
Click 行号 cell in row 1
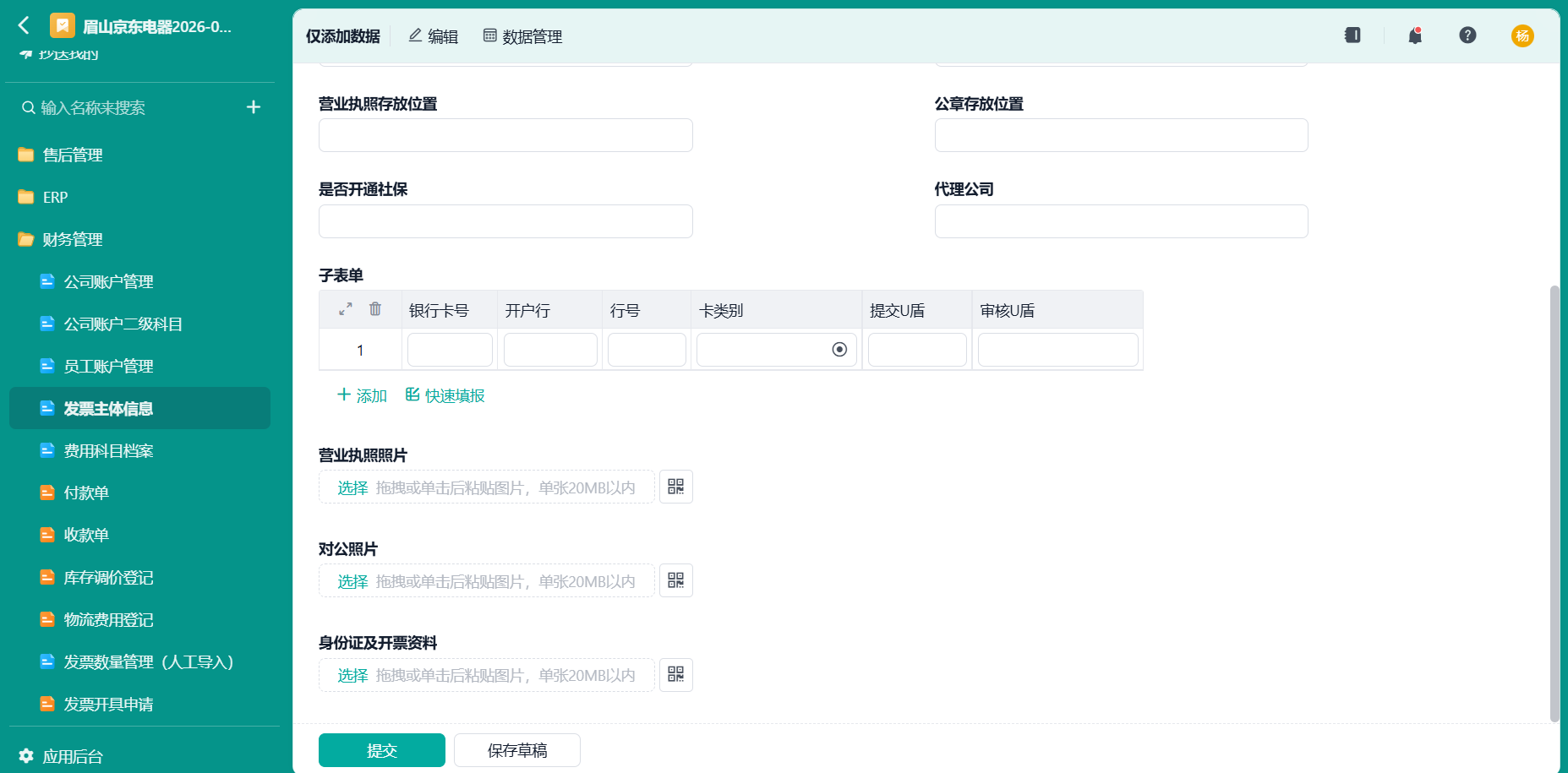[x=647, y=350]
